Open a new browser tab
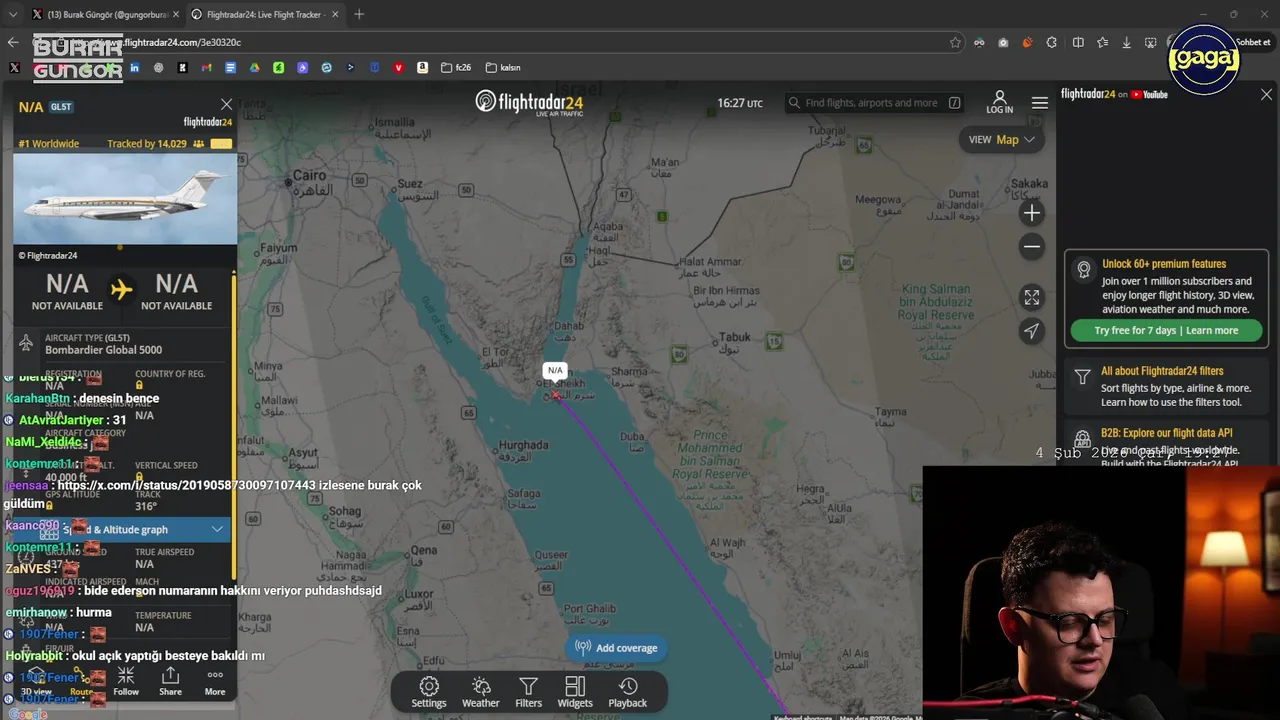Screen dimensions: 1280x720 [359, 14]
